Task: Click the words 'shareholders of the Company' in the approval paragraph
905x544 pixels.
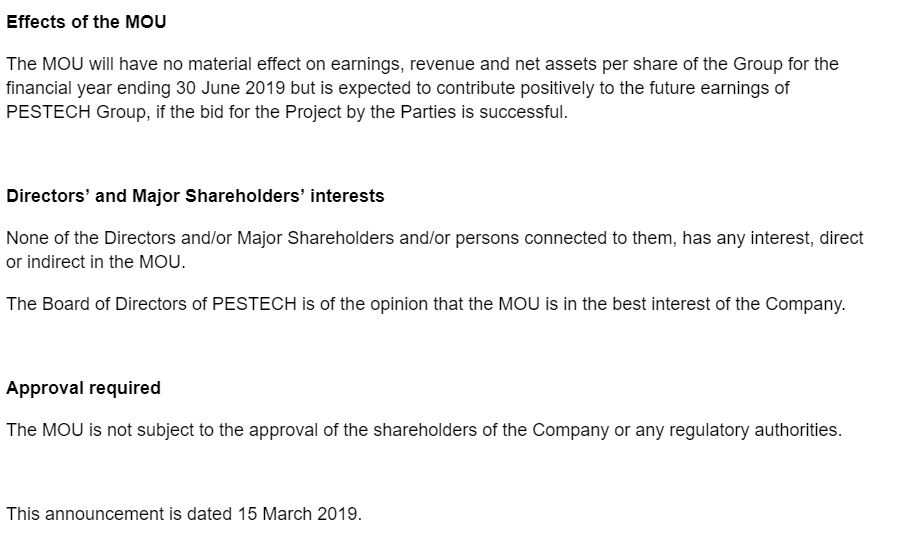Action: pyautogui.click(x=491, y=430)
